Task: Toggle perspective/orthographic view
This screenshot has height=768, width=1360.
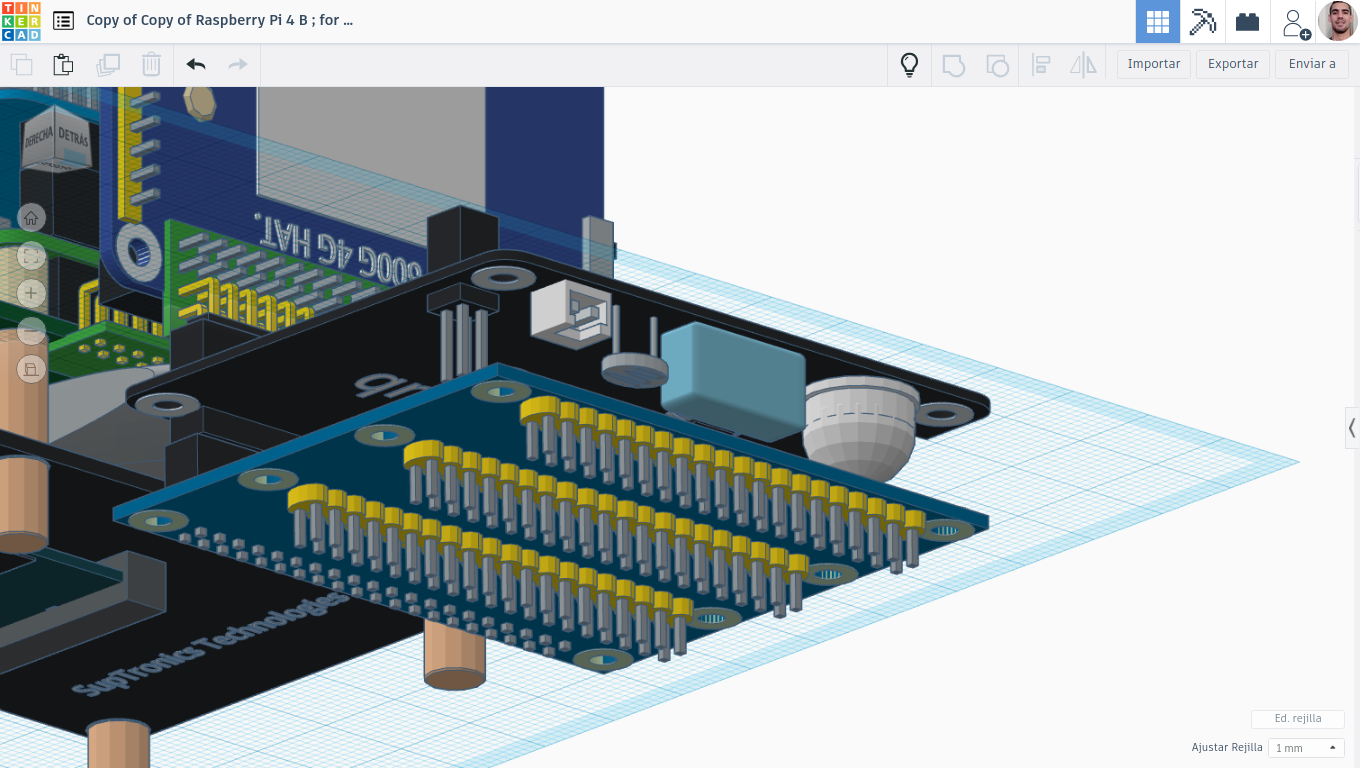Action: [31, 369]
